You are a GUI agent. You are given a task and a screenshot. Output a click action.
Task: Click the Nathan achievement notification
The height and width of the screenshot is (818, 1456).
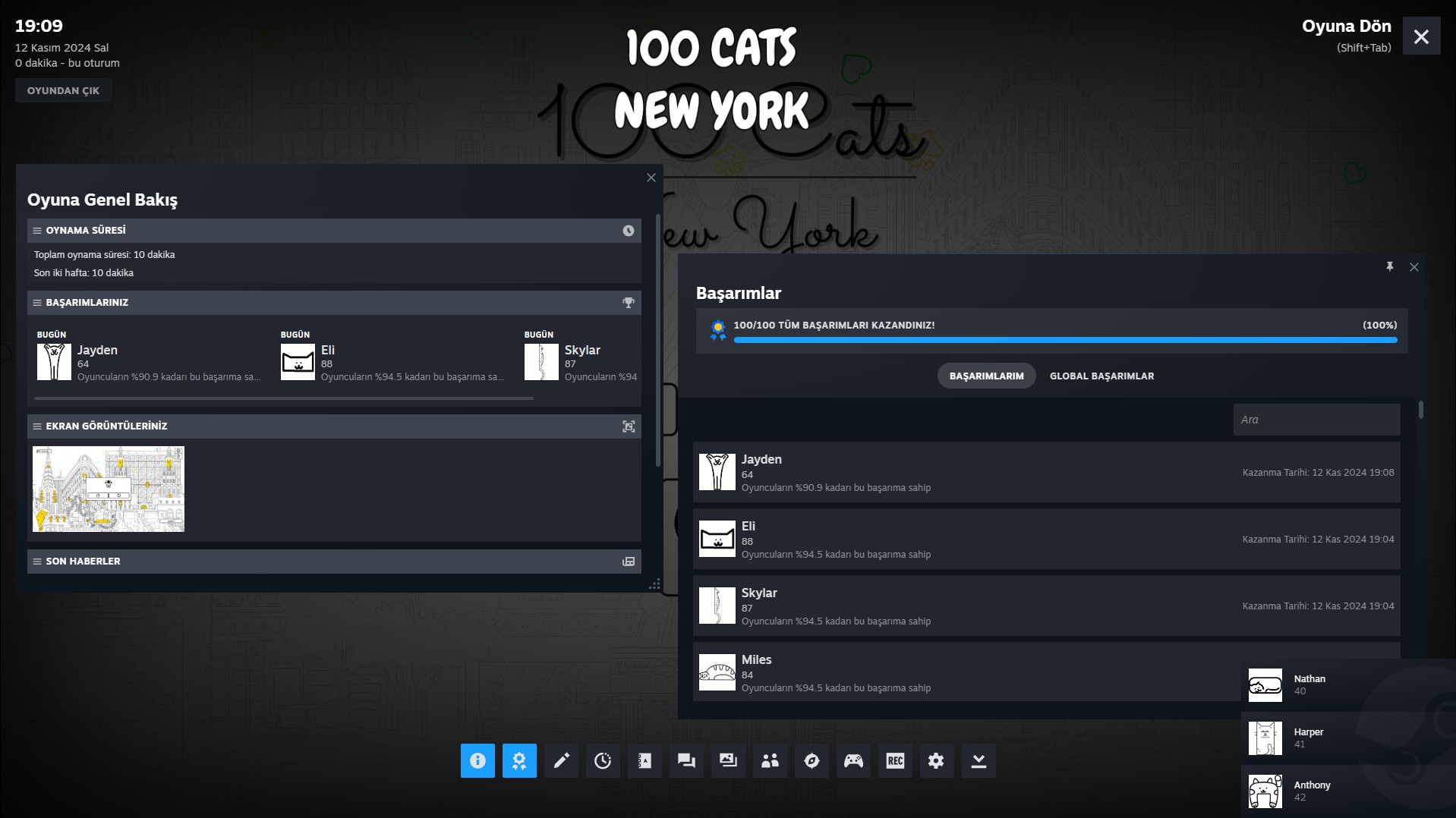point(1348,685)
